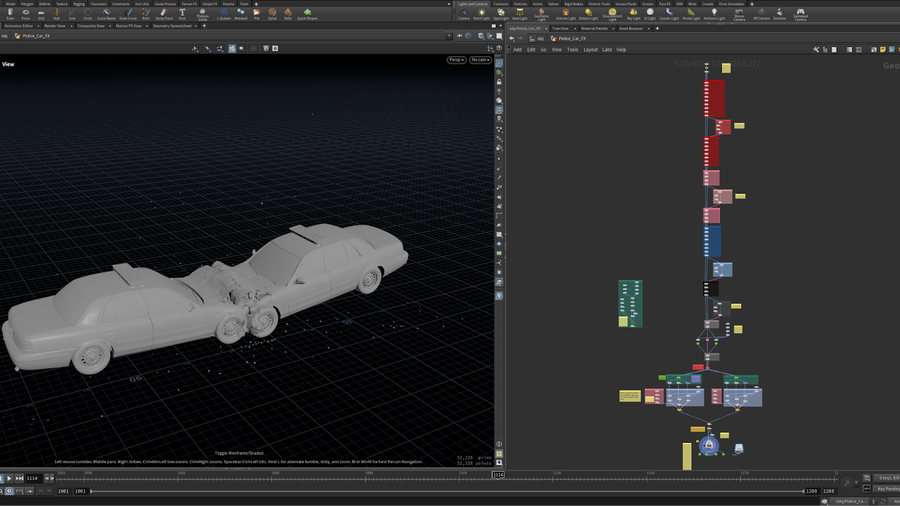The width and height of the screenshot is (900, 506).
Task: Click the Sky Light shelf tool
Action: [x=633, y=14]
